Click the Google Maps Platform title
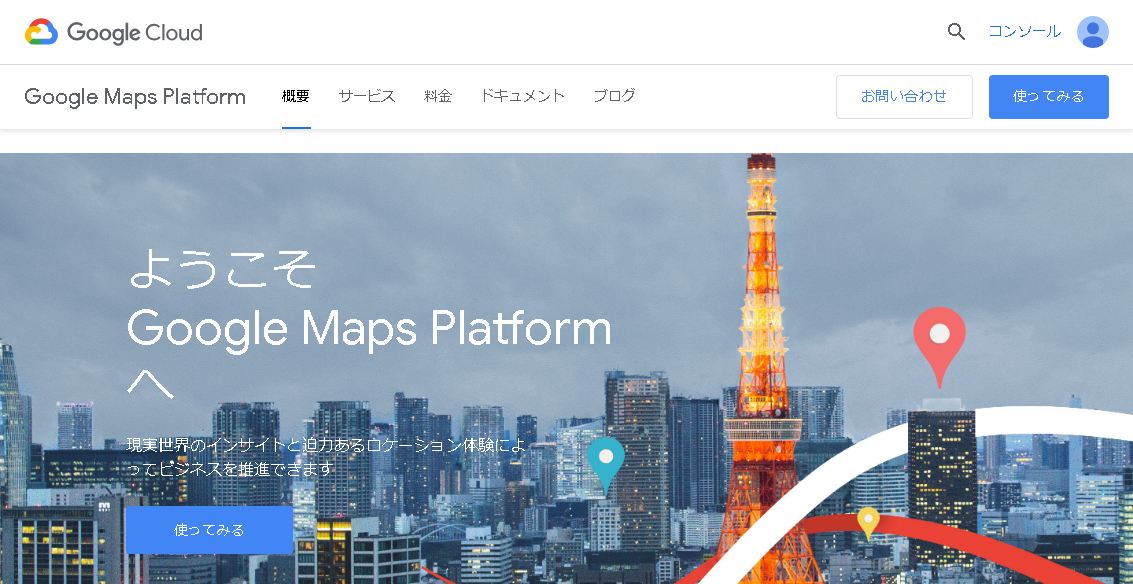Screen dimensions: 1133x584 pos(135,96)
